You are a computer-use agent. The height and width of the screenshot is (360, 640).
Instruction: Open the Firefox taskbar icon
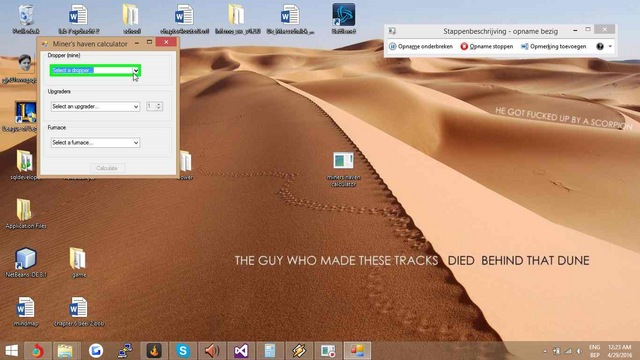pyautogui.click(x=38, y=351)
